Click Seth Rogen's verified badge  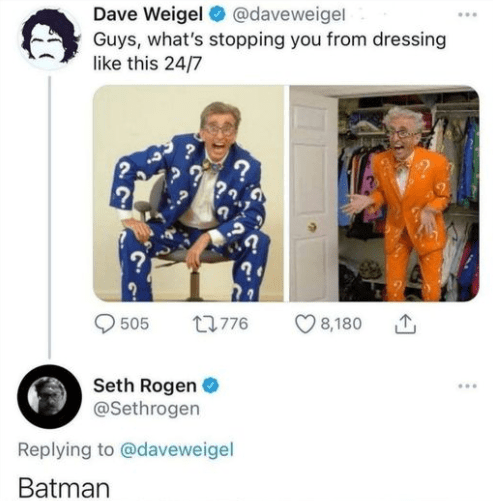(211, 386)
